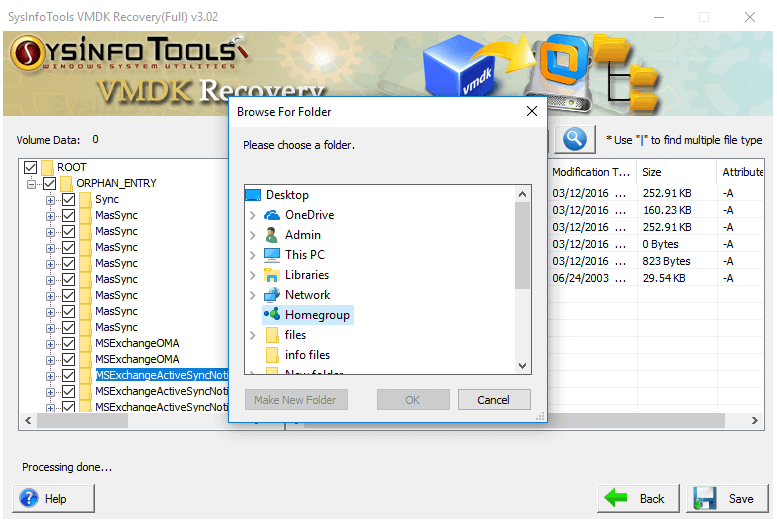Click the Libraries folder icon
Image resolution: width=777 pixels, height=525 pixels.
click(x=272, y=275)
